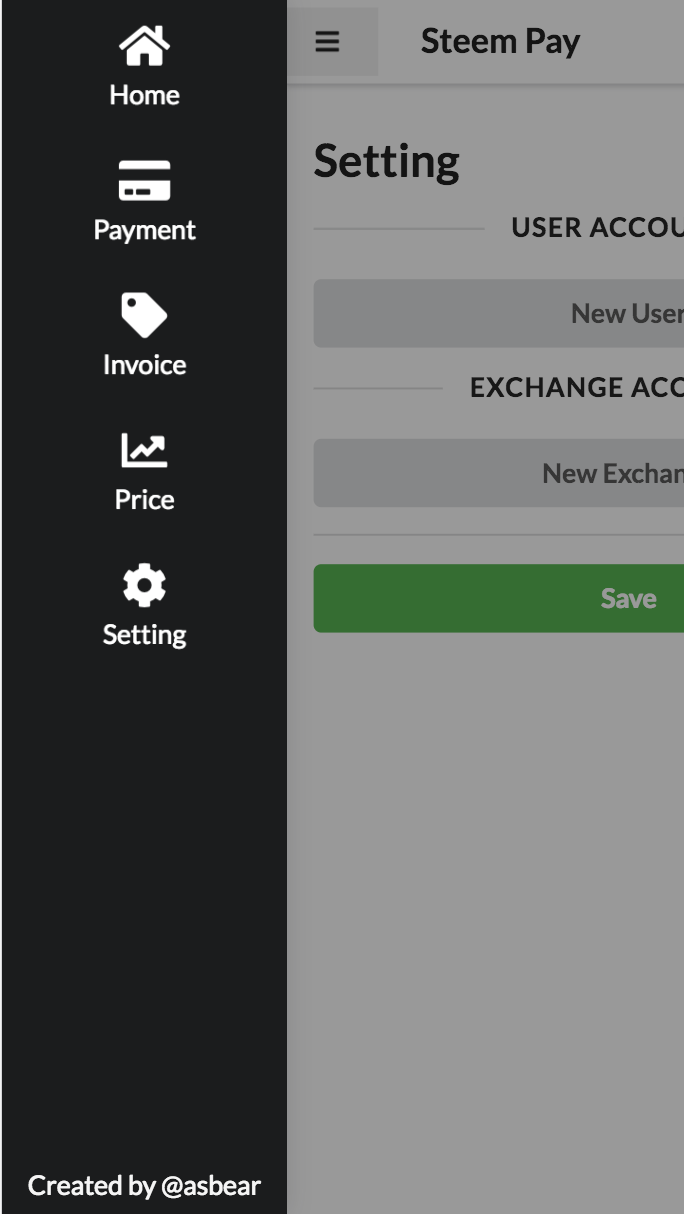This screenshot has width=684, height=1214.
Task: Go to Invoice menu label
Action: coord(144,365)
